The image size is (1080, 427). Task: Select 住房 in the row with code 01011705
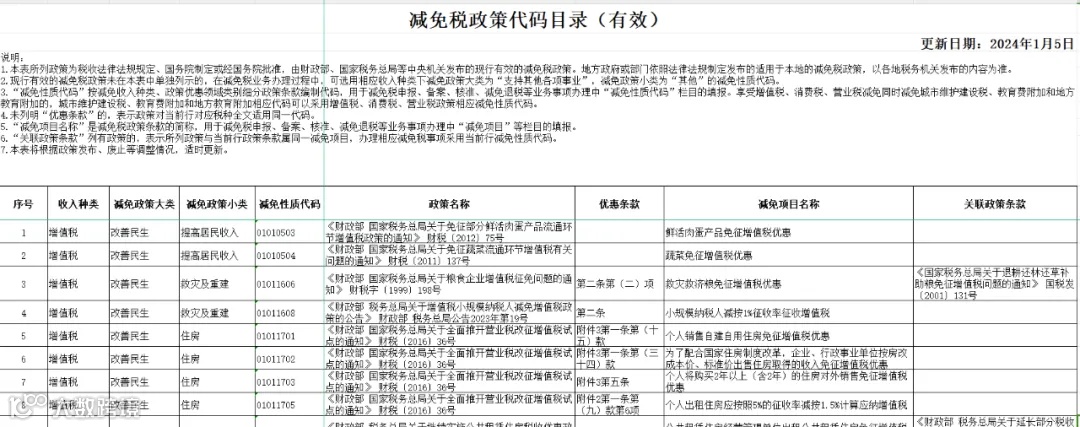pyautogui.click(x=217, y=404)
